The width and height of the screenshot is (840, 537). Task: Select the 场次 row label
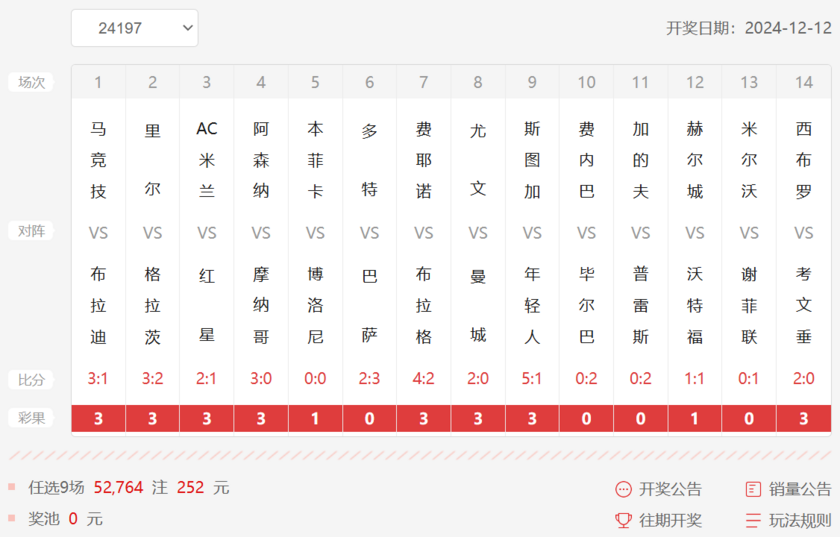[31, 82]
